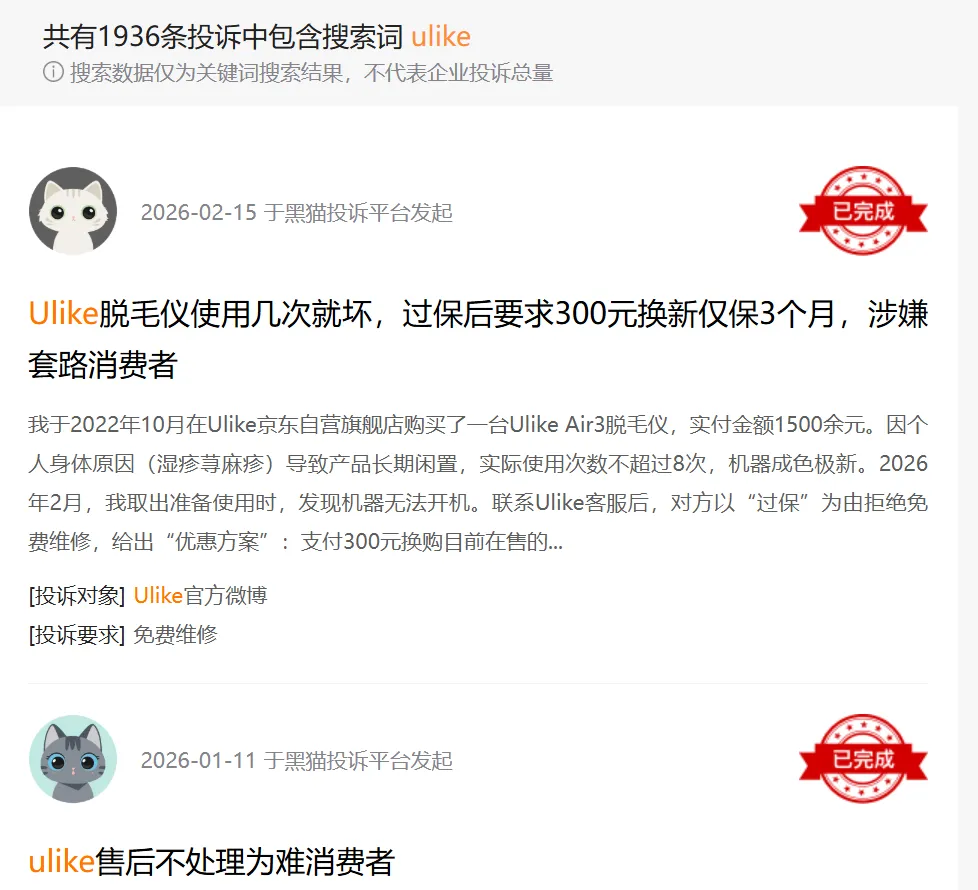The height and width of the screenshot is (890, 978).
Task: Click the [投诉对象] label
Action: pyautogui.click(x=77, y=596)
